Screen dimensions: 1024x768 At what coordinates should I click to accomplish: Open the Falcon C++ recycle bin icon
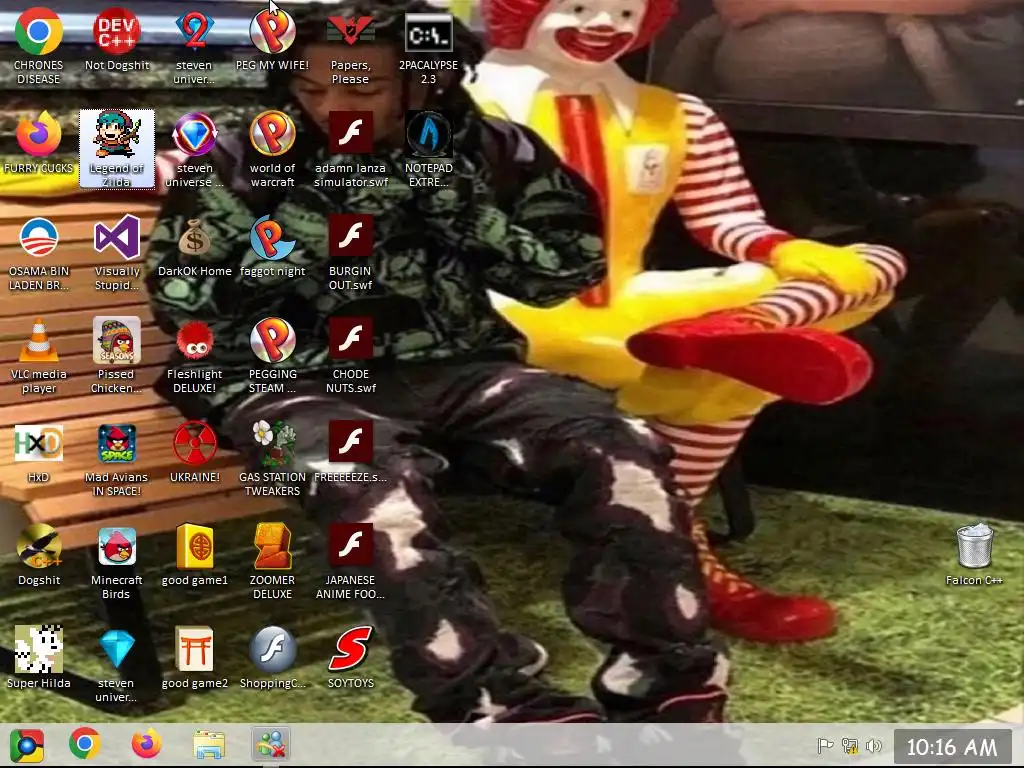point(974,547)
